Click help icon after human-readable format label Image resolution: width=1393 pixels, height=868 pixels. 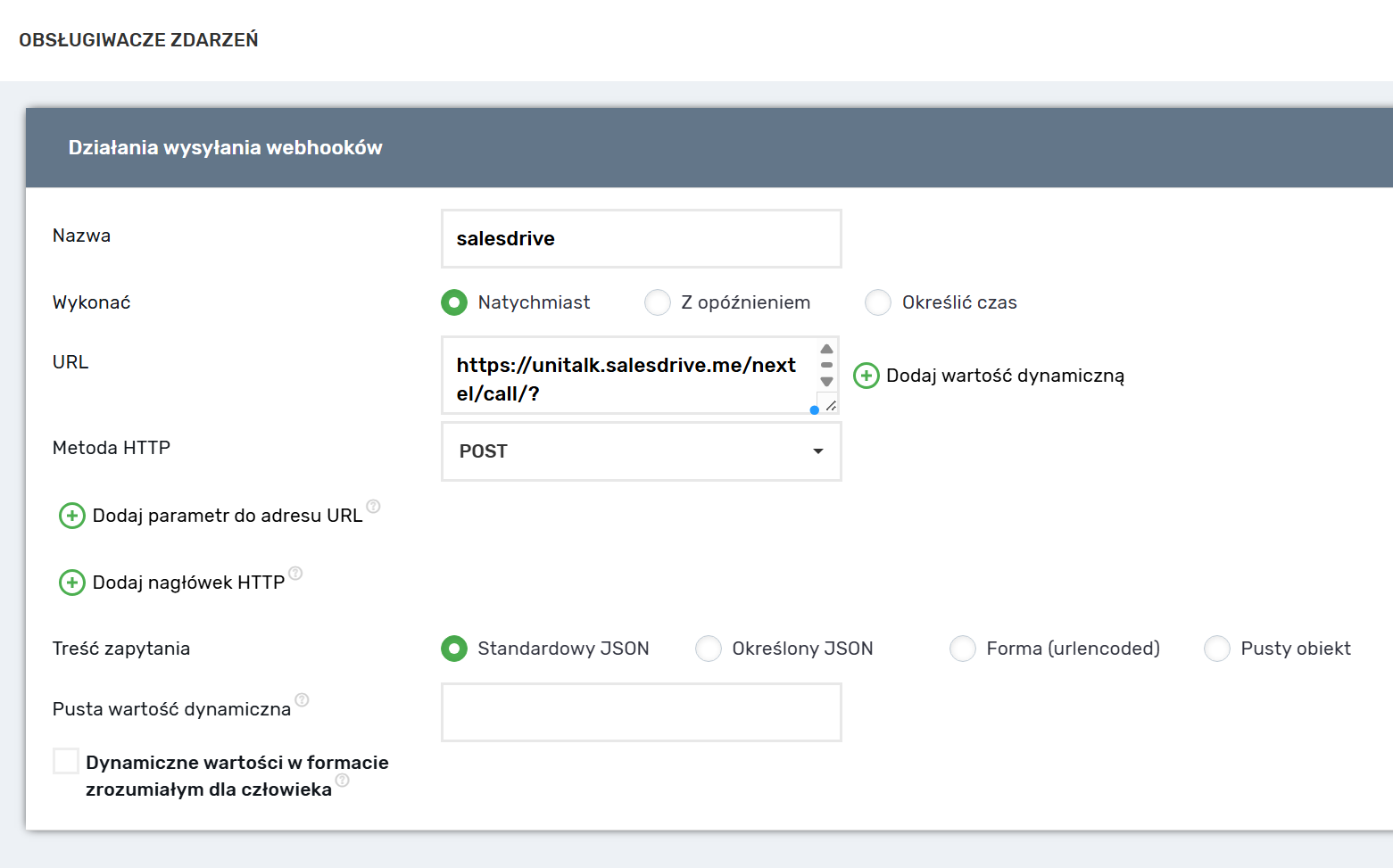pos(342,781)
